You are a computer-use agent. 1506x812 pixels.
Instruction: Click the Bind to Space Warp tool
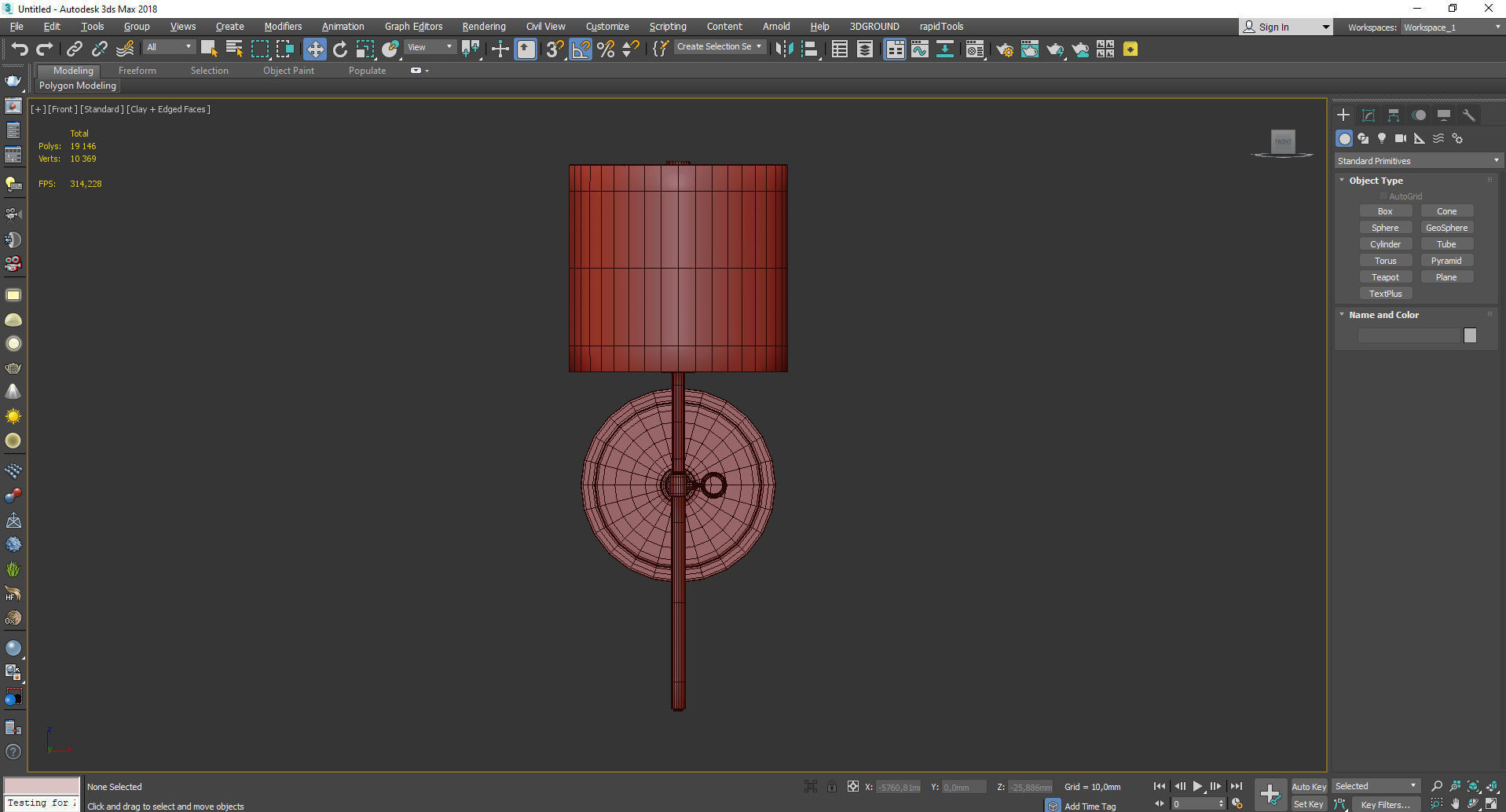point(125,49)
